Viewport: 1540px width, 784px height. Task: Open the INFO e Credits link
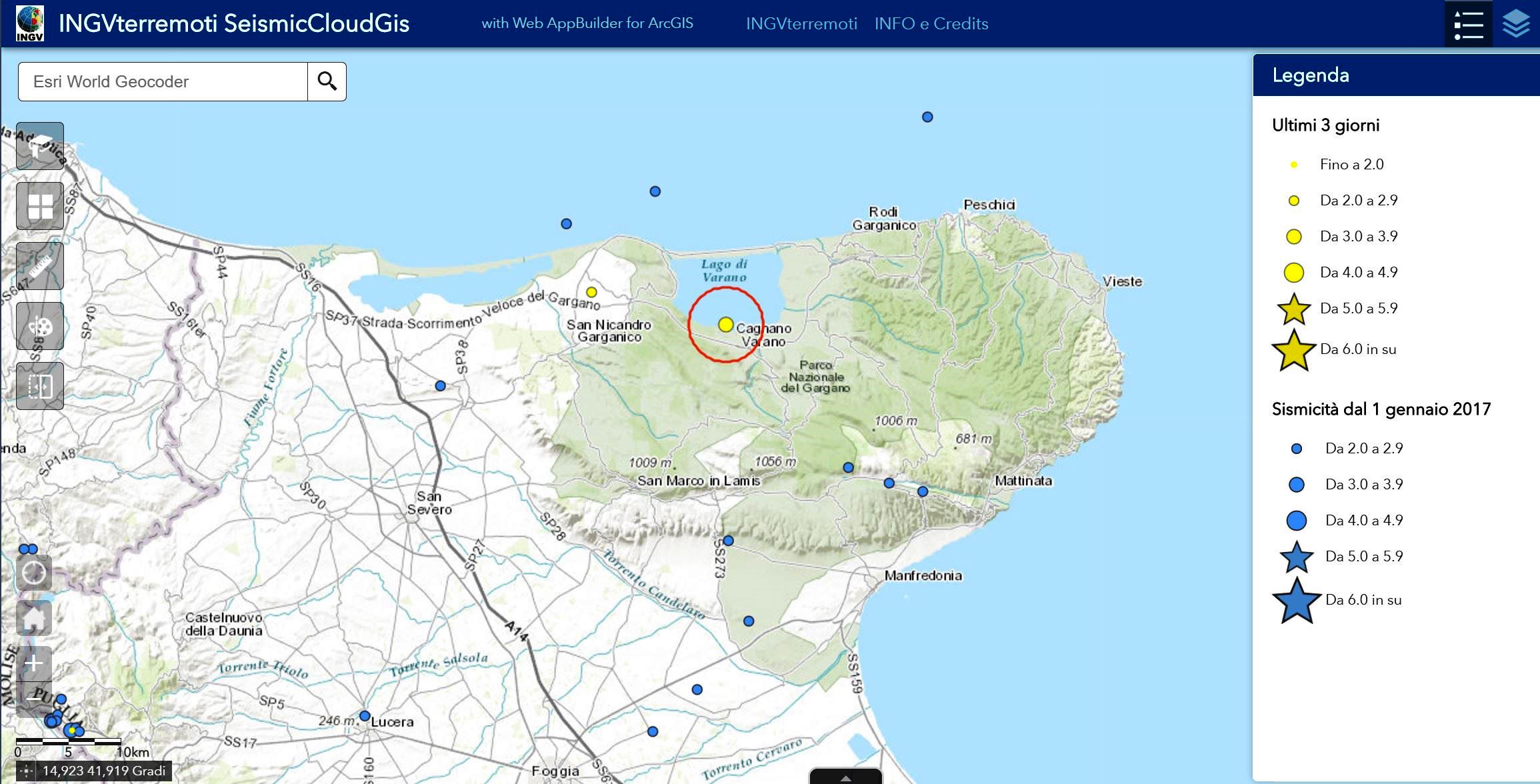click(x=931, y=24)
